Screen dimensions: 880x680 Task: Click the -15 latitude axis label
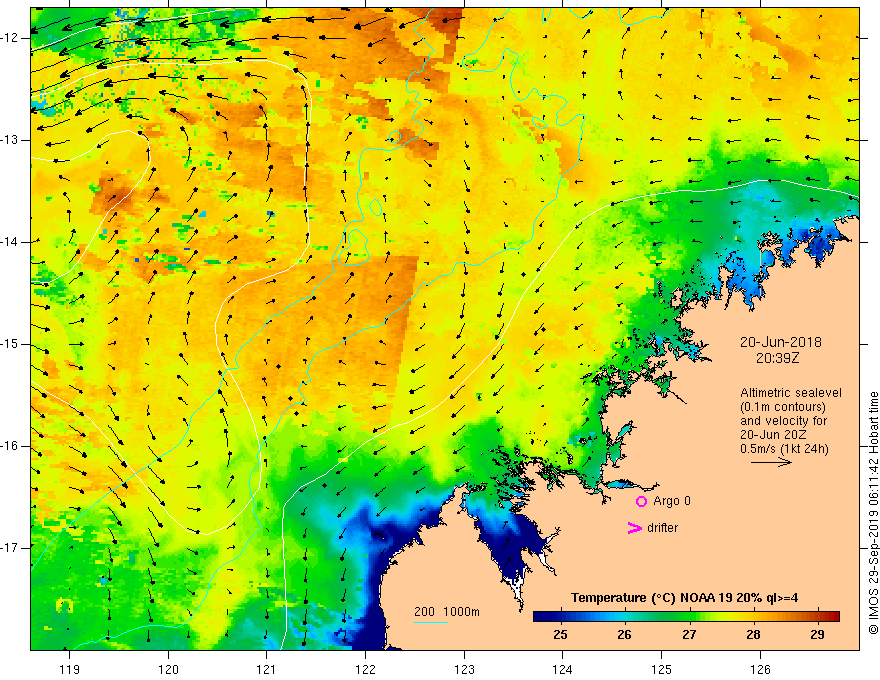pyautogui.click(x=10, y=344)
